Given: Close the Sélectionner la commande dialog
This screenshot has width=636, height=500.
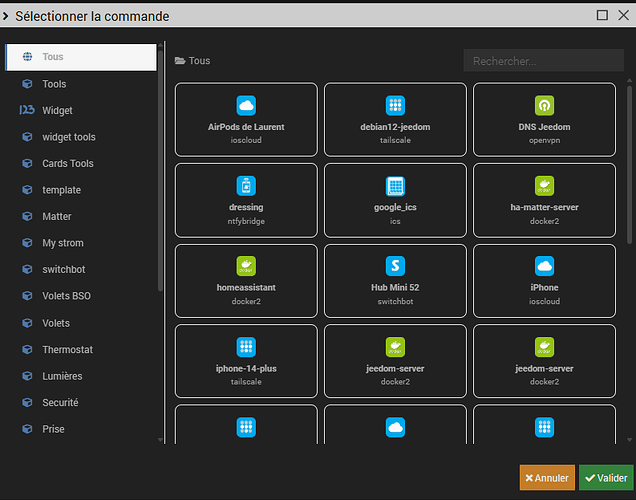Looking at the screenshot, I should tap(623, 15).
